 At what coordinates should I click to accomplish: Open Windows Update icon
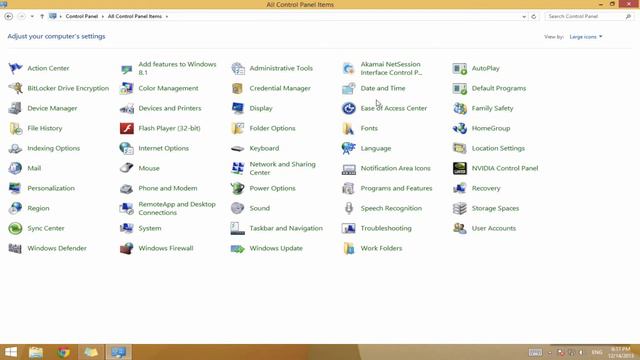tap(238, 248)
